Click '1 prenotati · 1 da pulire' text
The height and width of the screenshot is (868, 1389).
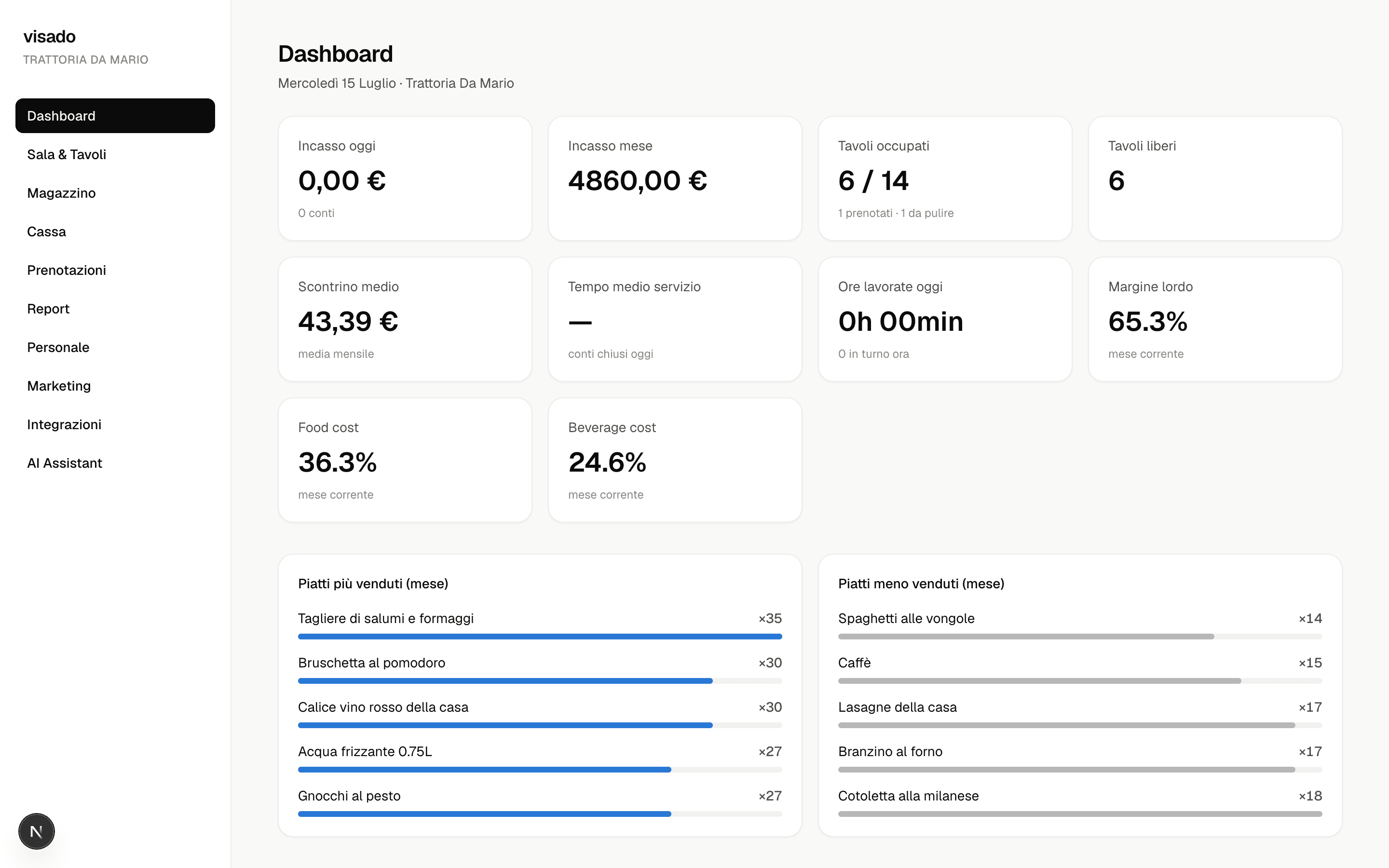point(896,213)
